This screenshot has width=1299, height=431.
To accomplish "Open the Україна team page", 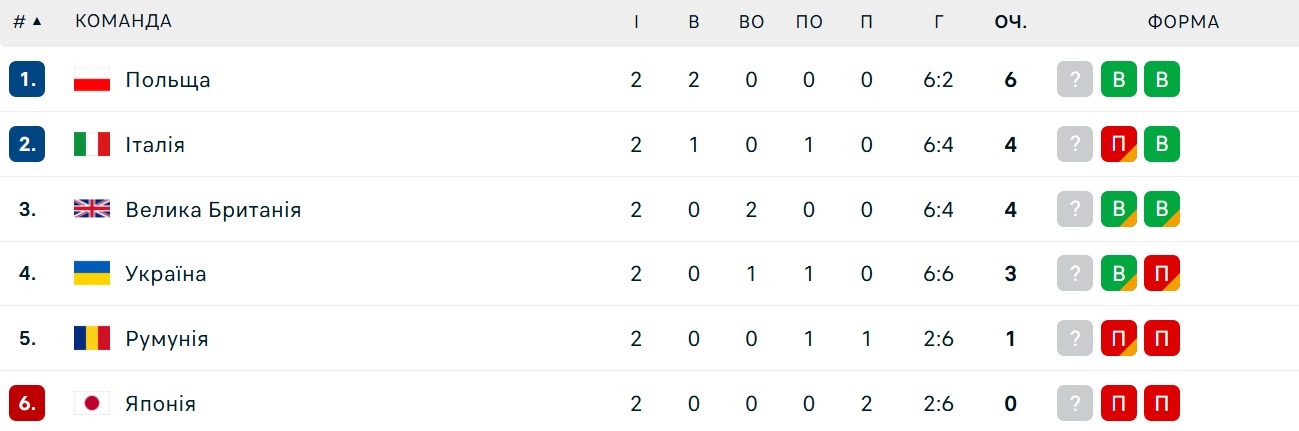I will (x=166, y=274).
